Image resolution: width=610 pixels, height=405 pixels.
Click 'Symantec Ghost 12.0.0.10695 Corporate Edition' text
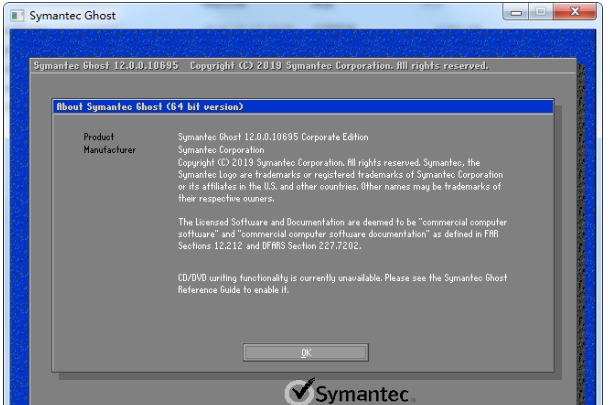coord(273,137)
